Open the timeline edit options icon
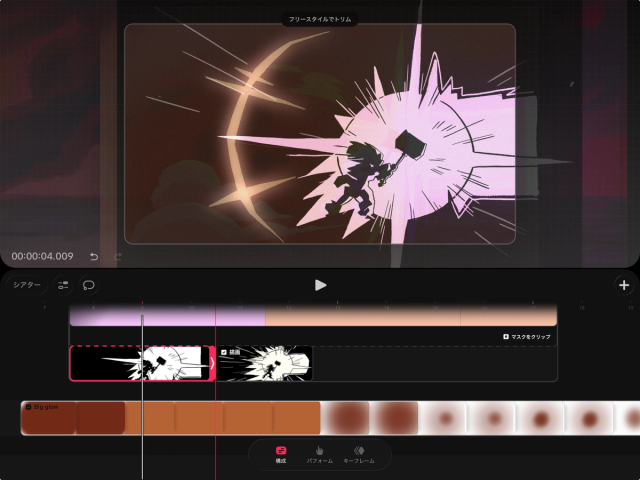 pyautogui.click(x=63, y=285)
